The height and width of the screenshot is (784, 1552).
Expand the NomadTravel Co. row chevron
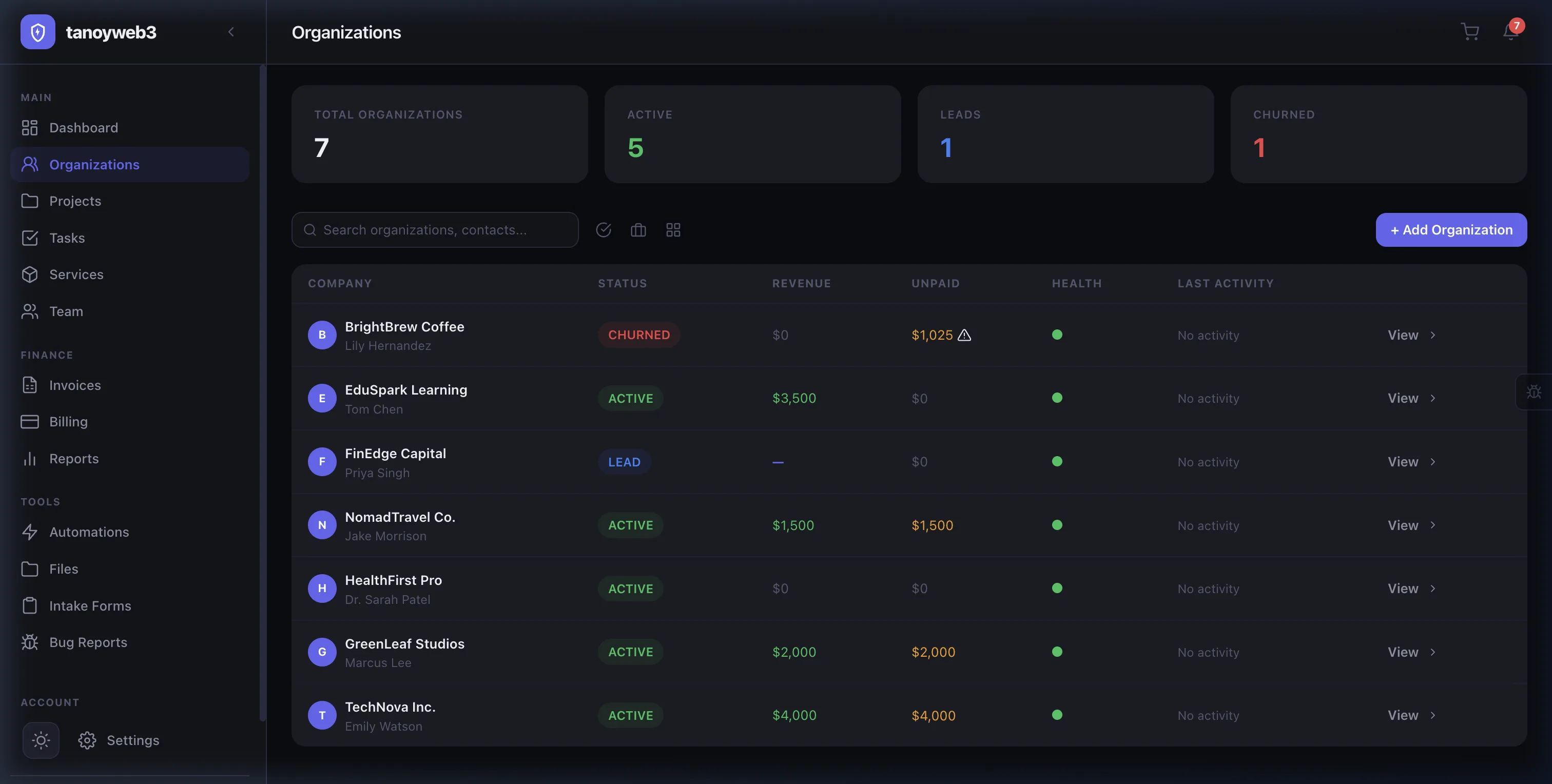1433,525
